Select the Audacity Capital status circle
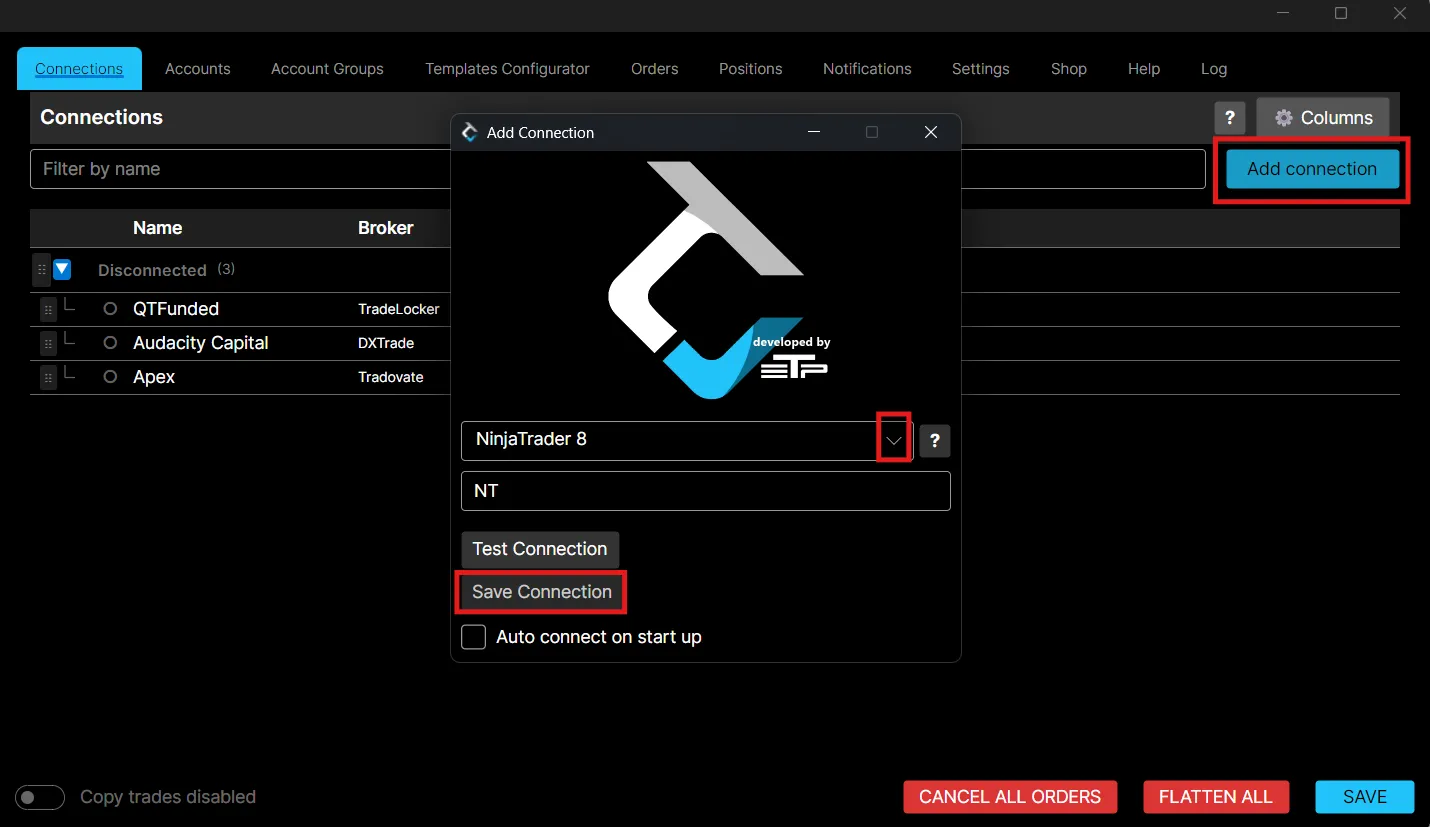The height and width of the screenshot is (827, 1430). pos(111,343)
